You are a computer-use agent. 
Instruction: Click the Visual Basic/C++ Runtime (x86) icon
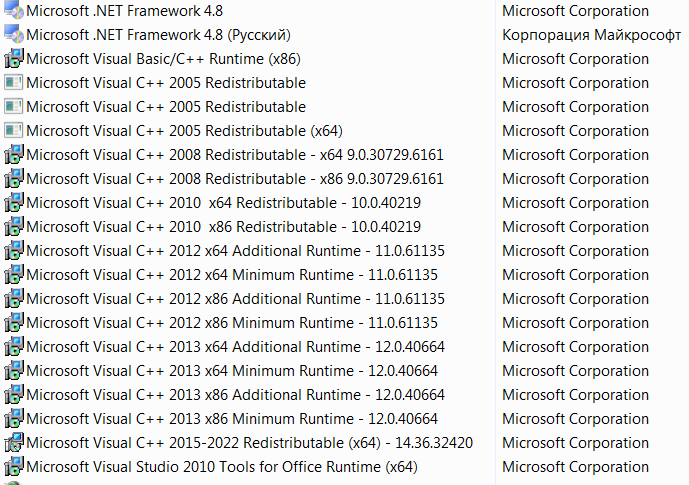[x=13, y=59]
